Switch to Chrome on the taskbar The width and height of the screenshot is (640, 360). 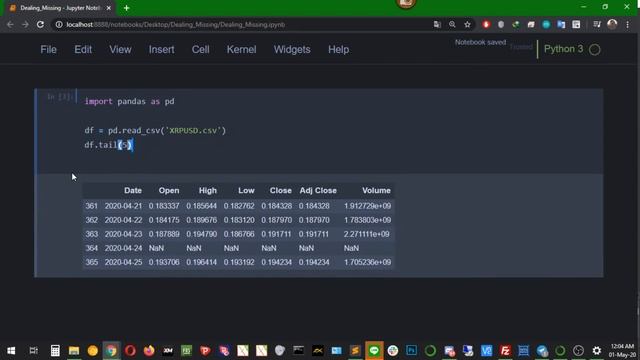111,351
